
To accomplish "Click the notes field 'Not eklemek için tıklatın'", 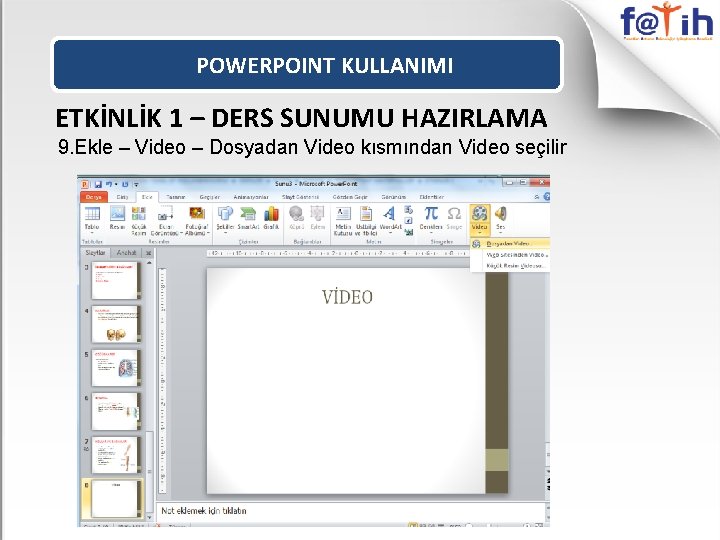I will point(352,511).
